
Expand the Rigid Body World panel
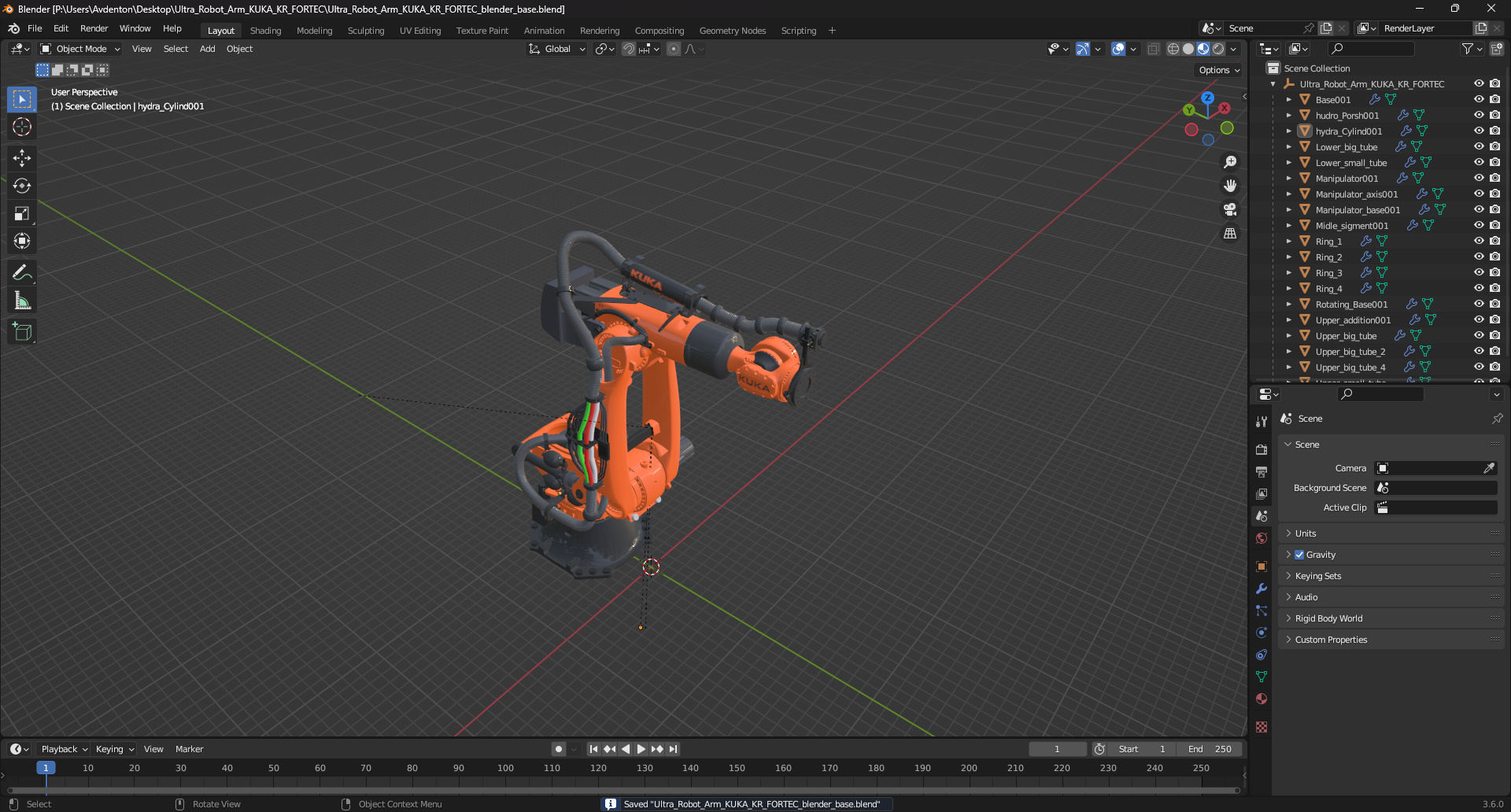pos(1391,618)
